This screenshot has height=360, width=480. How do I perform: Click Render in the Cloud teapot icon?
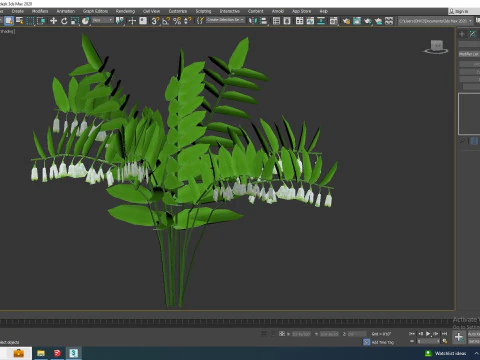pos(378,21)
